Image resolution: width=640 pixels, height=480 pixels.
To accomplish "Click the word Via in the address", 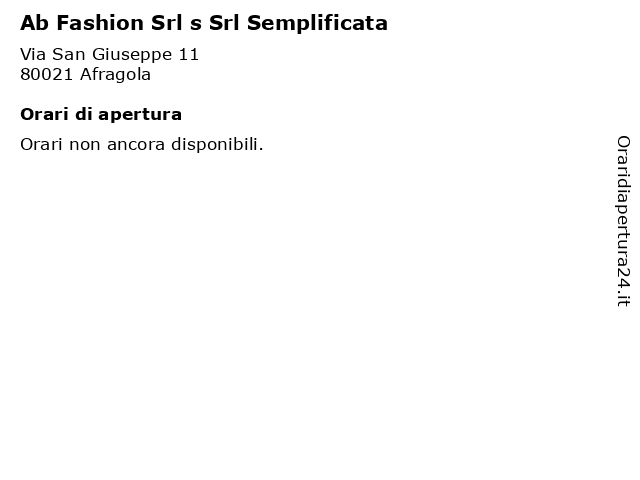I will (33, 54).
